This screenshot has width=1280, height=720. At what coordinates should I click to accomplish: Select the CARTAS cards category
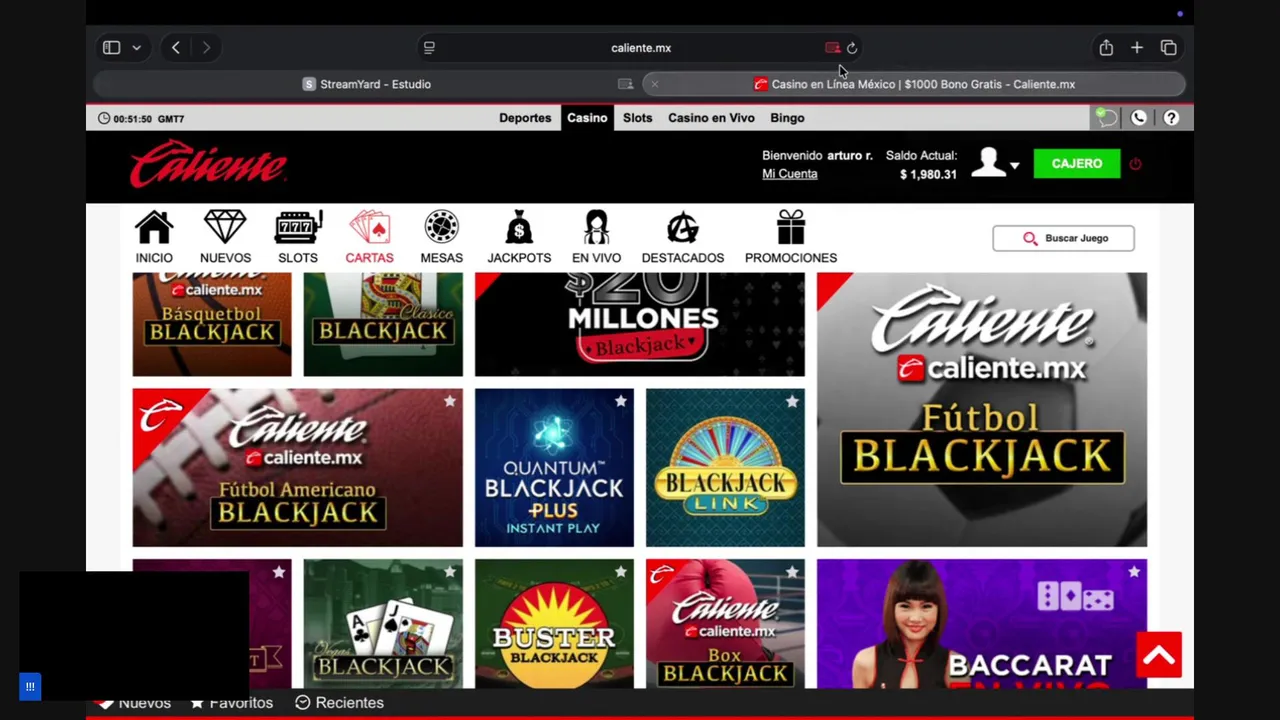pos(369,238)
